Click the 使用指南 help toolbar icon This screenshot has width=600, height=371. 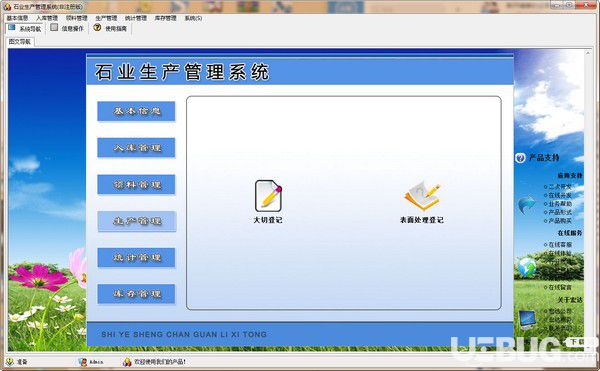97,28
